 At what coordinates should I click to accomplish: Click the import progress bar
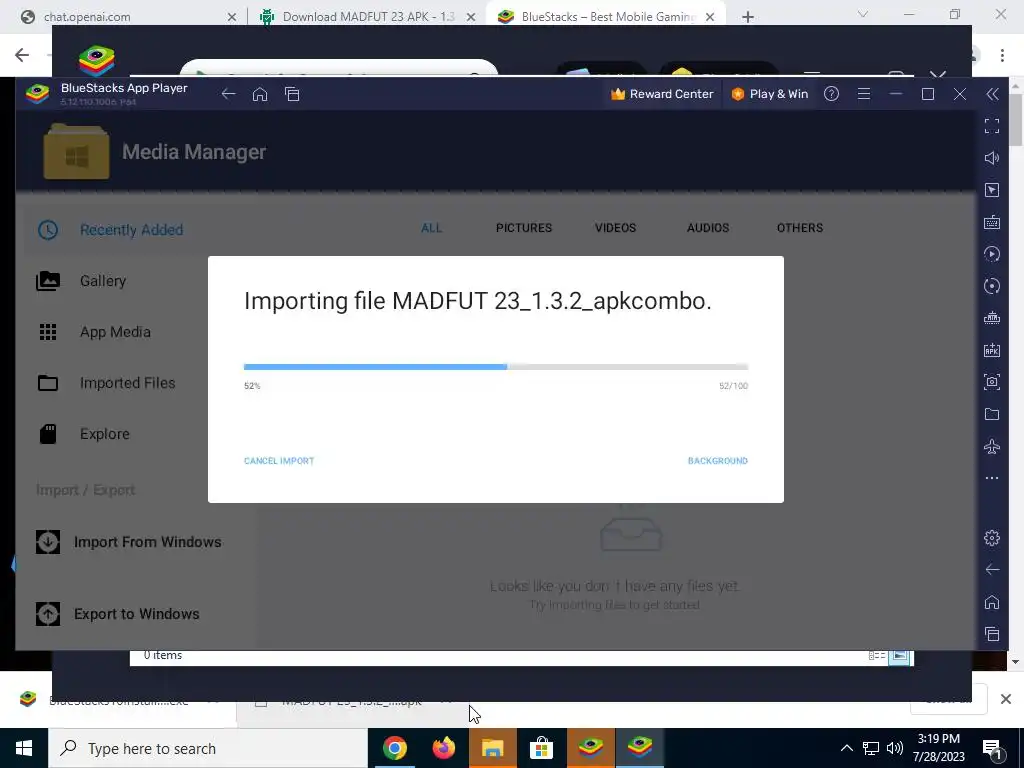coord(496,367)
